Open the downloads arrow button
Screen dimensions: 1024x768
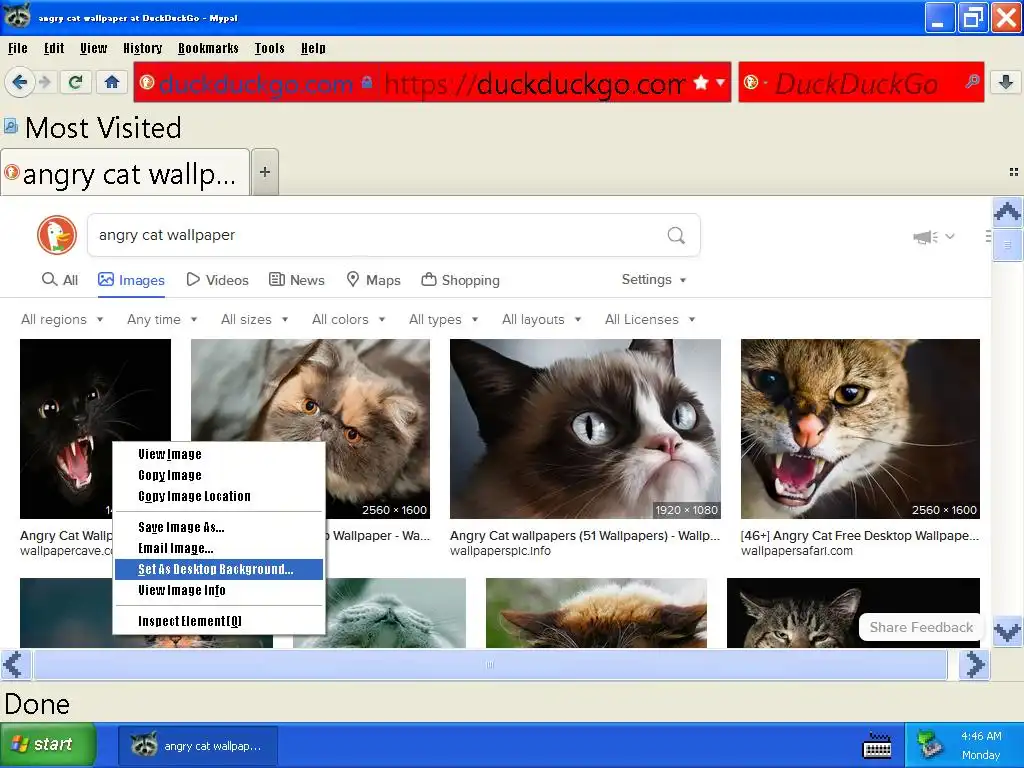tap(1006, 82)
